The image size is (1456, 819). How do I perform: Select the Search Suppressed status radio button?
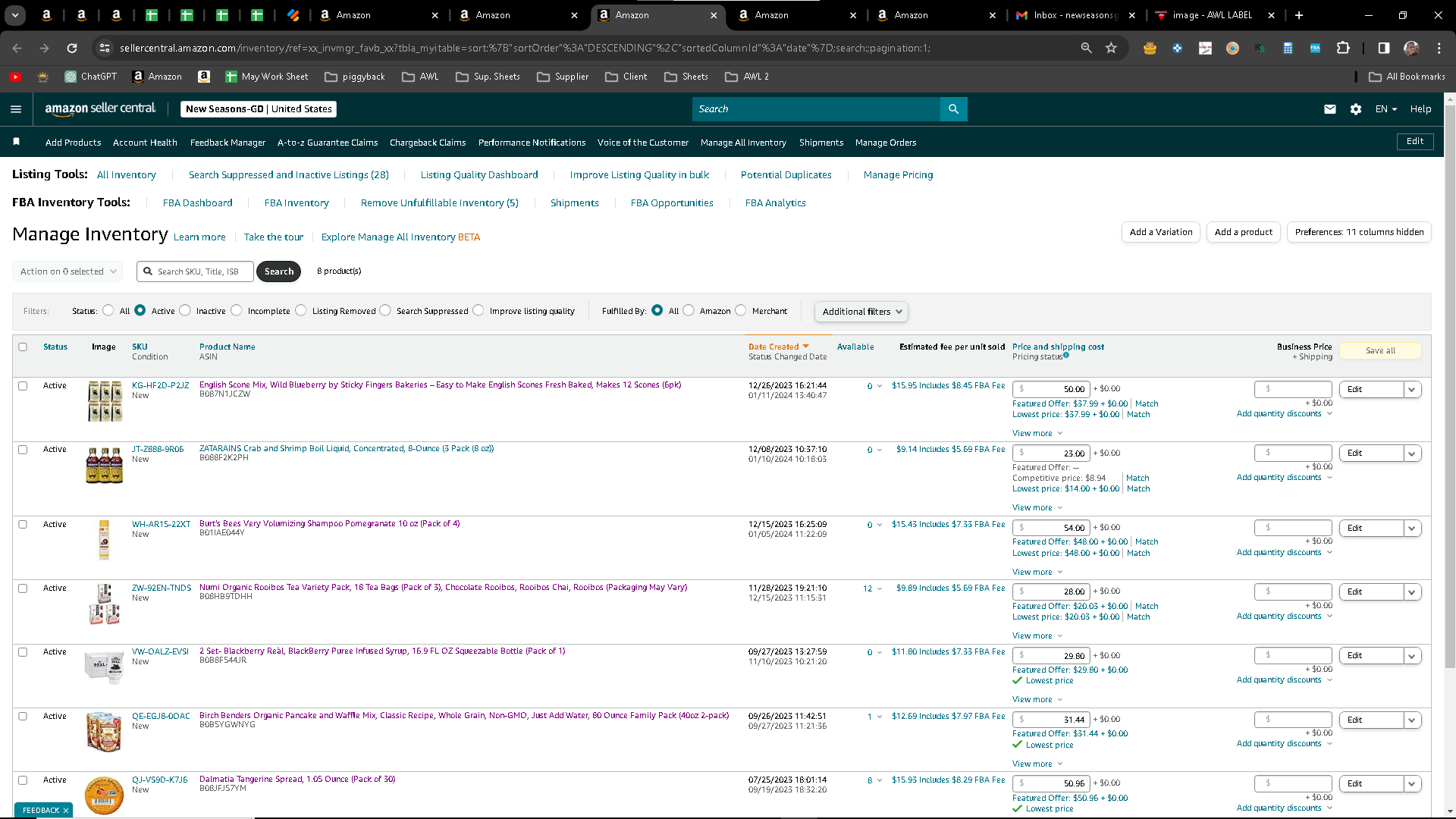[385, 310]
